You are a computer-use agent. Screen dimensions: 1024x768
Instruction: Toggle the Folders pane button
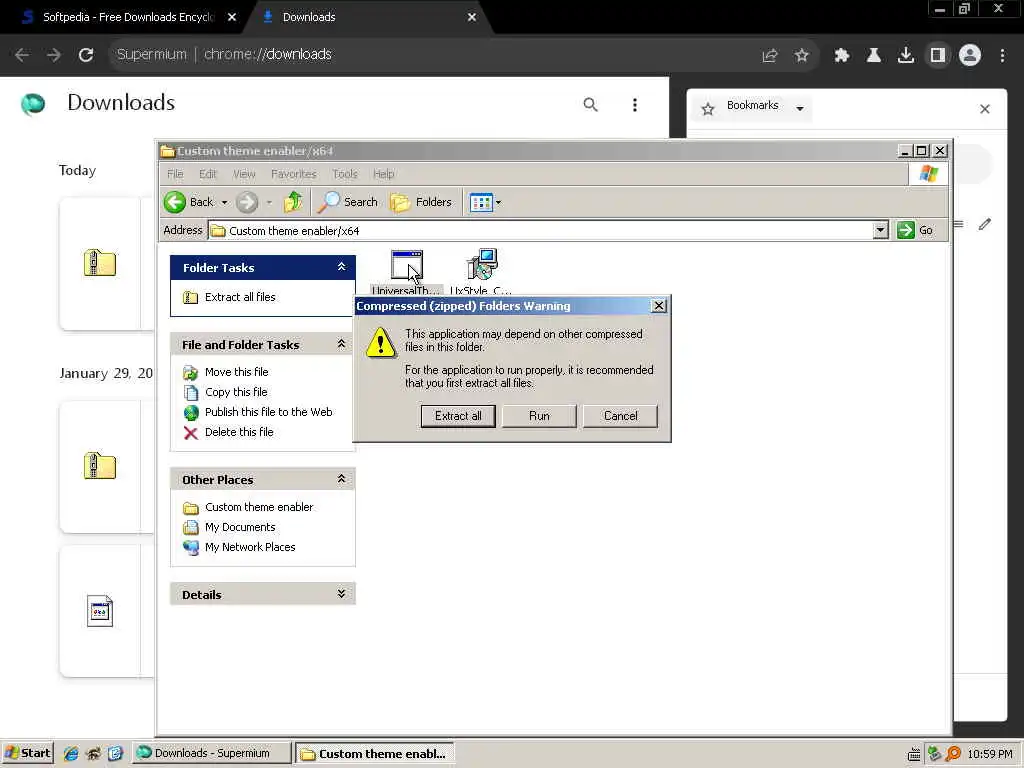(x=421, y=202)
